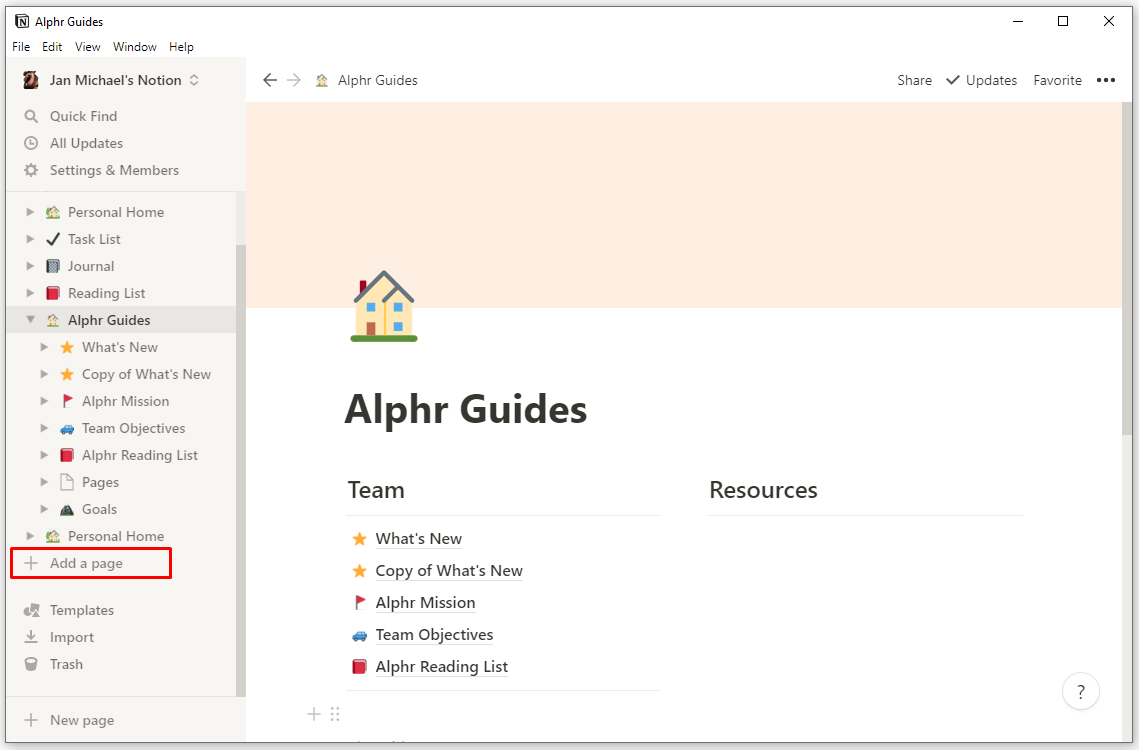The image size is (1139, 750).
Task: Click the plus icon next to Add a page
Action: tap(31, 563)
